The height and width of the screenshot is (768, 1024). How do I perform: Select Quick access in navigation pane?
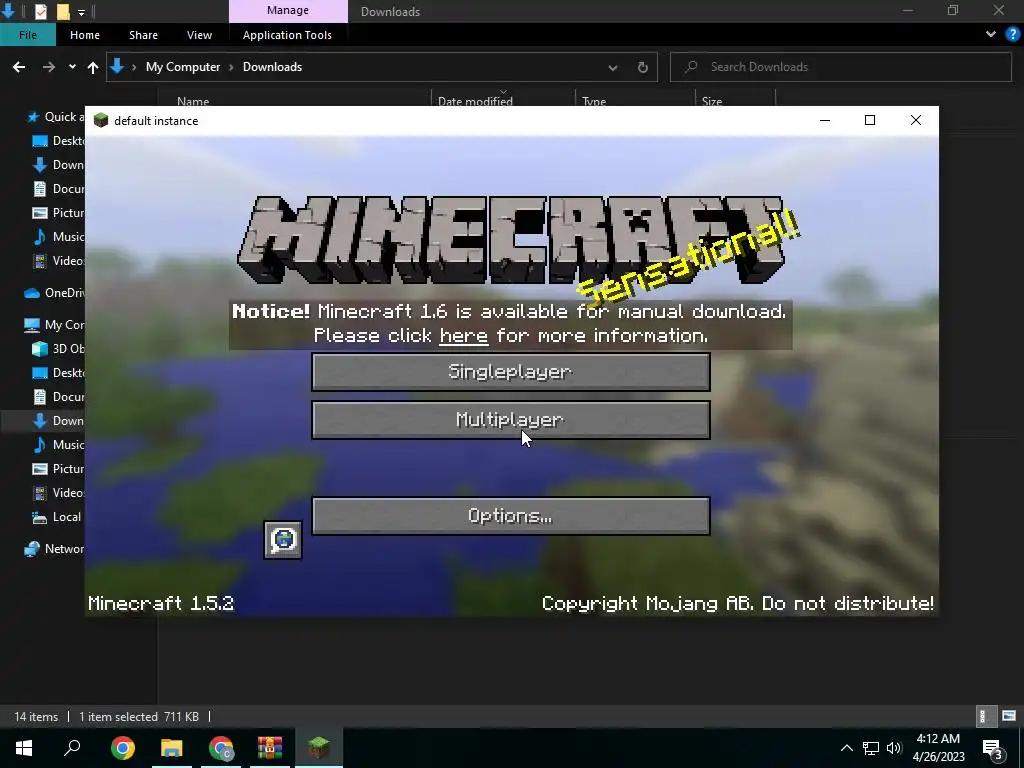pos(55,117)
